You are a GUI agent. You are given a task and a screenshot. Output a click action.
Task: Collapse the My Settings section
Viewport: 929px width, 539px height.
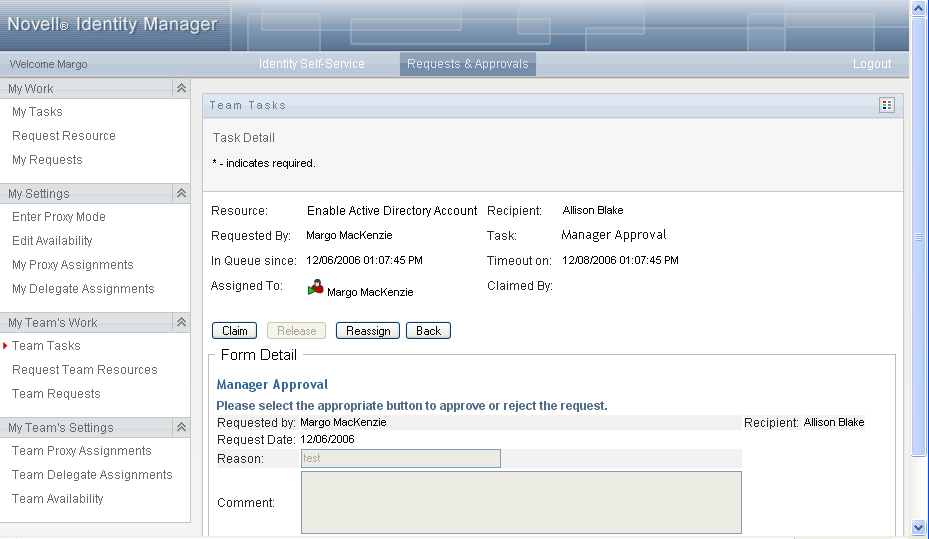pos(181,193)
